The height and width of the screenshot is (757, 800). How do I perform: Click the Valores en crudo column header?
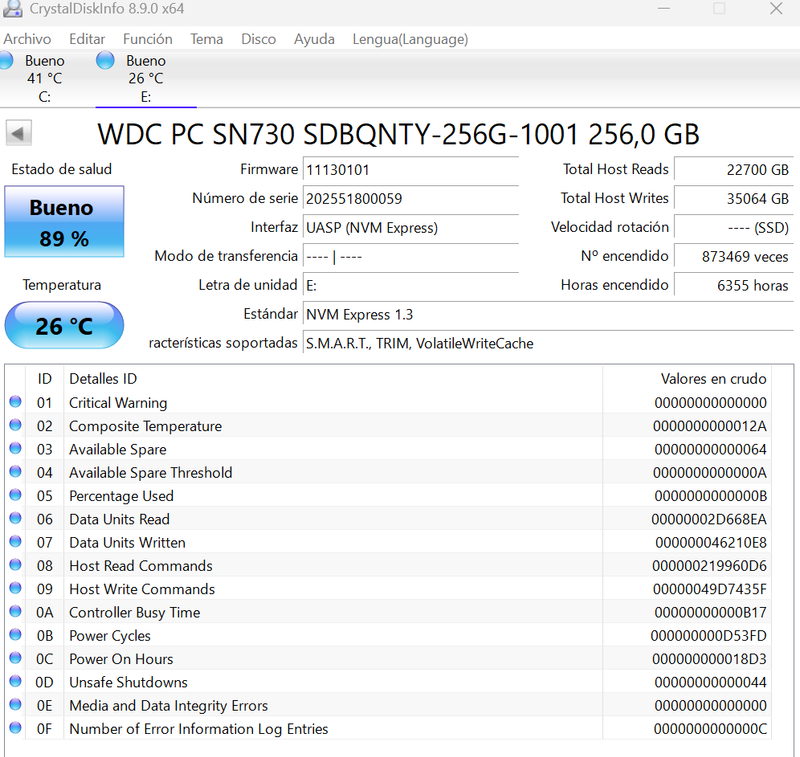coord(687,378)
